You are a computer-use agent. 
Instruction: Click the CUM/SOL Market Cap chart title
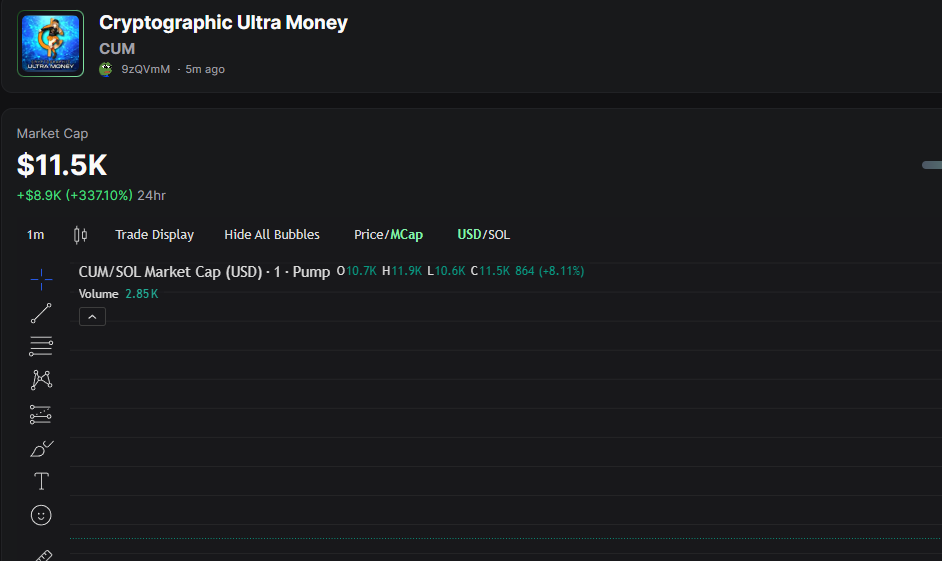[x=204, y=271]
